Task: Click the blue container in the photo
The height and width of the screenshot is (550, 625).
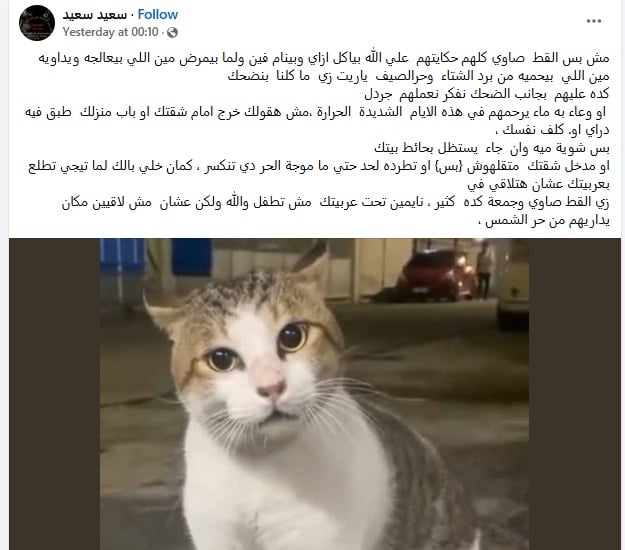Action: 192,258
